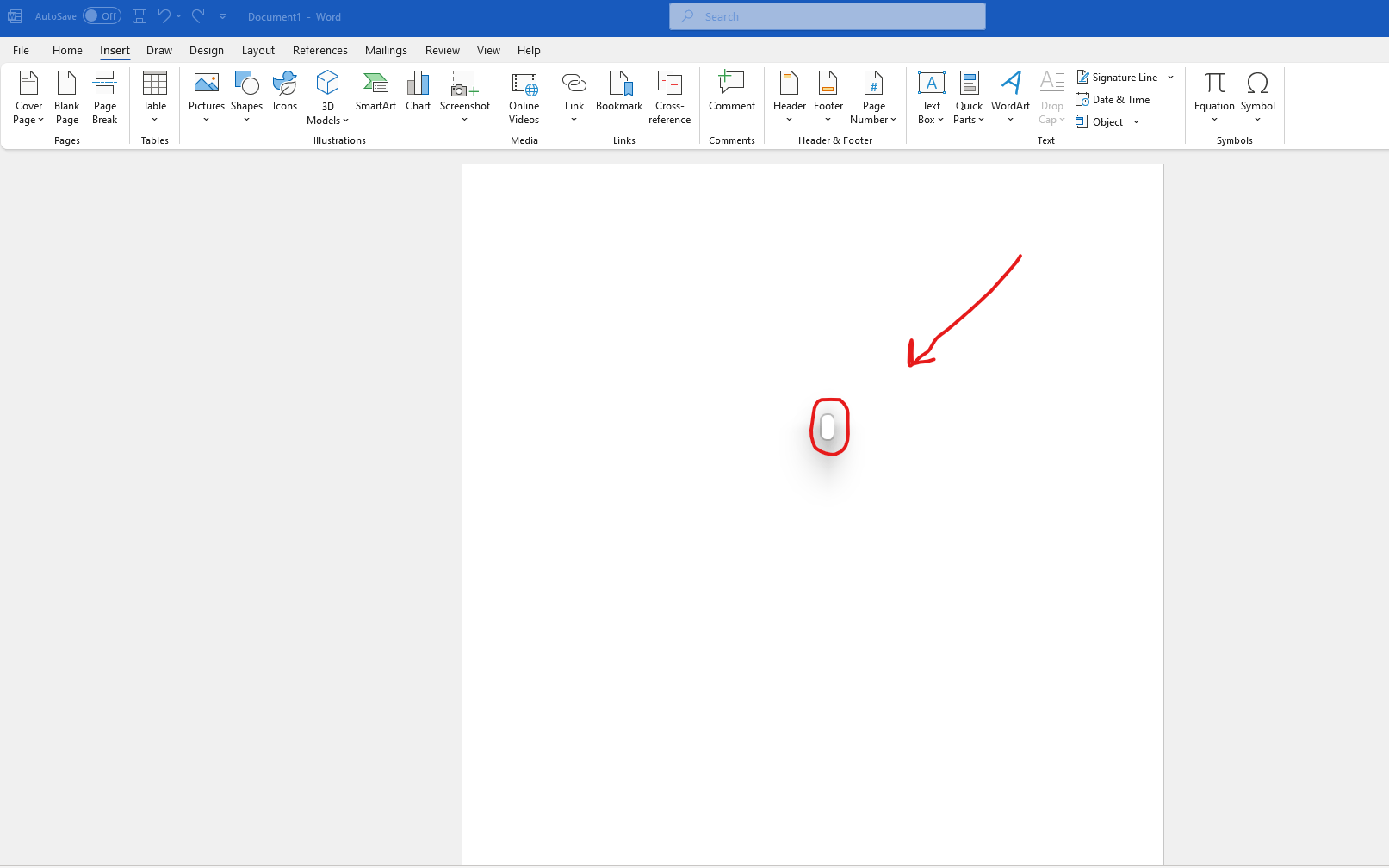
Task: Add a Blank Page
Action: (x=66, y=97)
